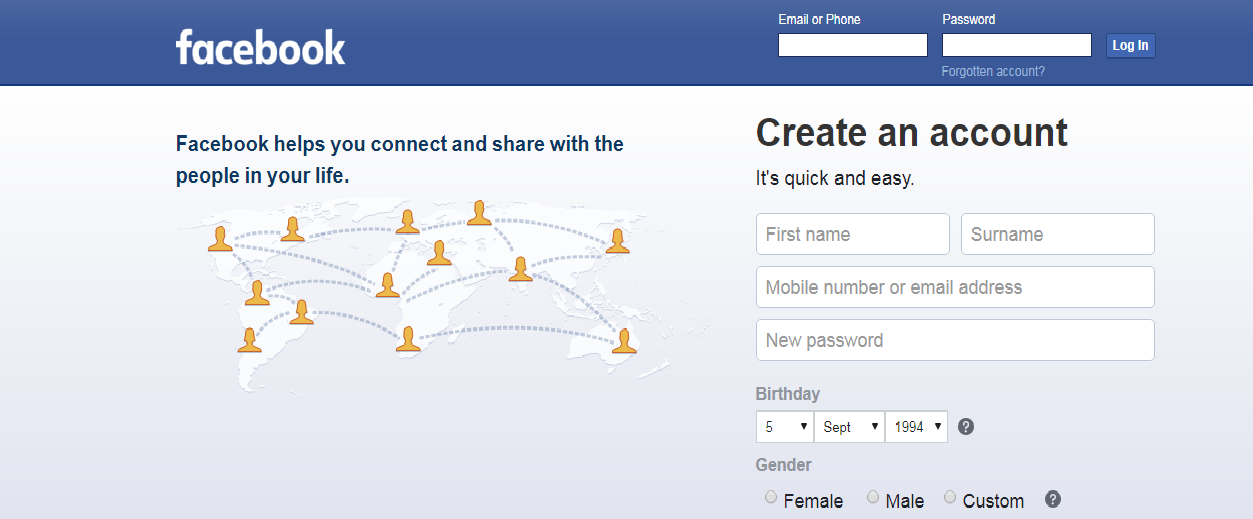Open the birthday month dropdown showing Sept
1253x519 pixels.
tap(849, 427)
